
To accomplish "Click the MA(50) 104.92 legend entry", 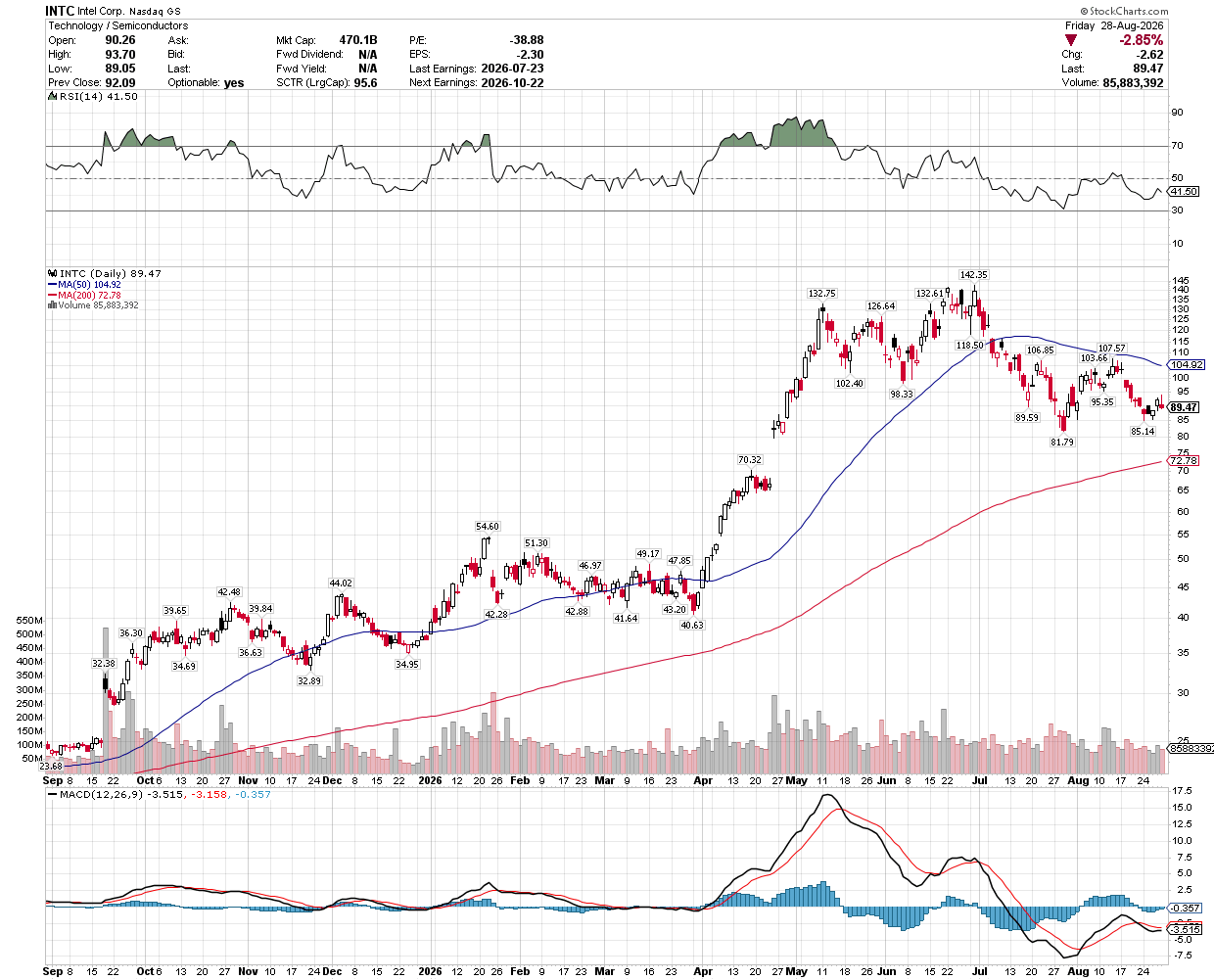I will click(x=83, y=285).
